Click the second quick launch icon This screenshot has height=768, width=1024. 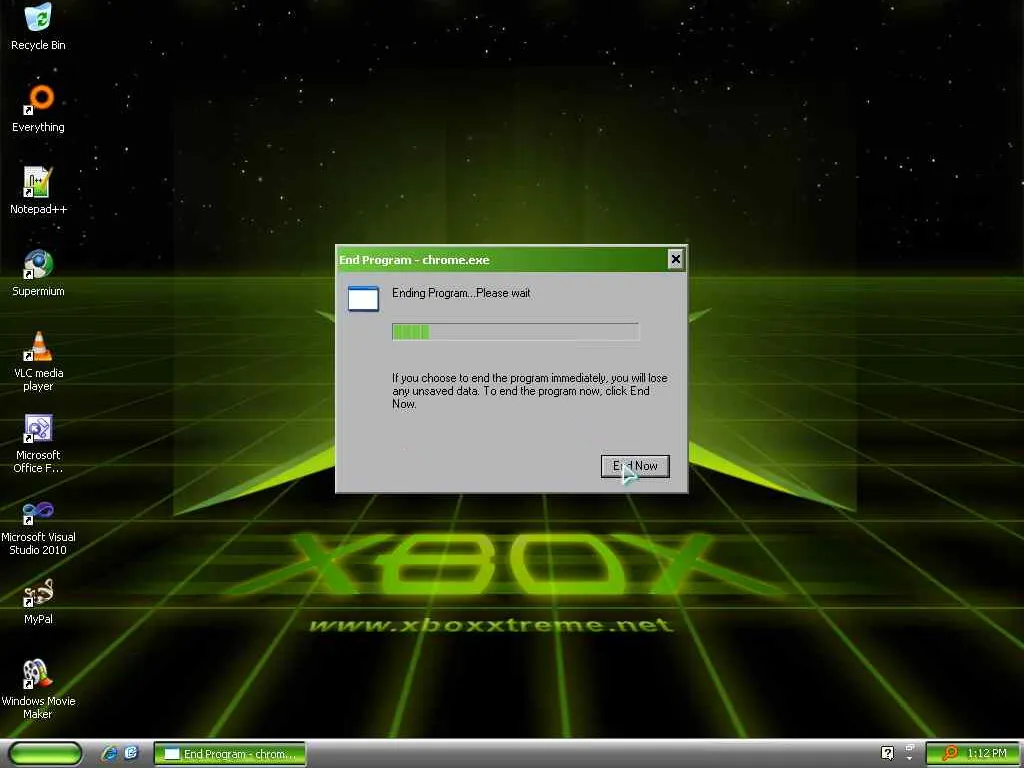coord(131,754)
